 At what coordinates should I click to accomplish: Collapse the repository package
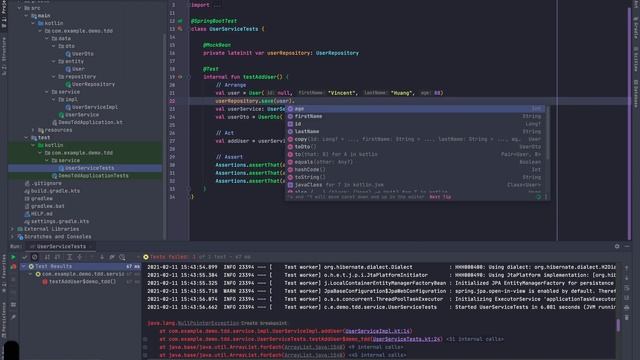tap(53, 76)
